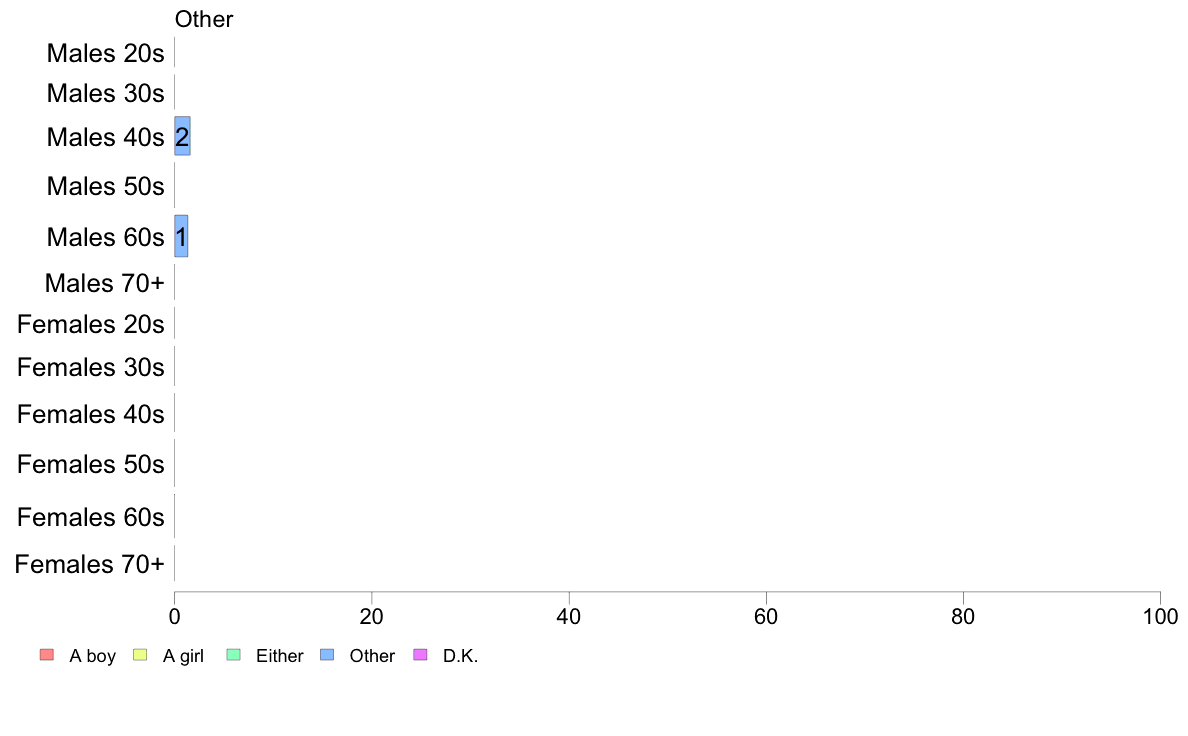The height and width of the screenshot is (736, 1188).
Task: Select the Males 60s bar labeled 1
Action: [181, 236]
